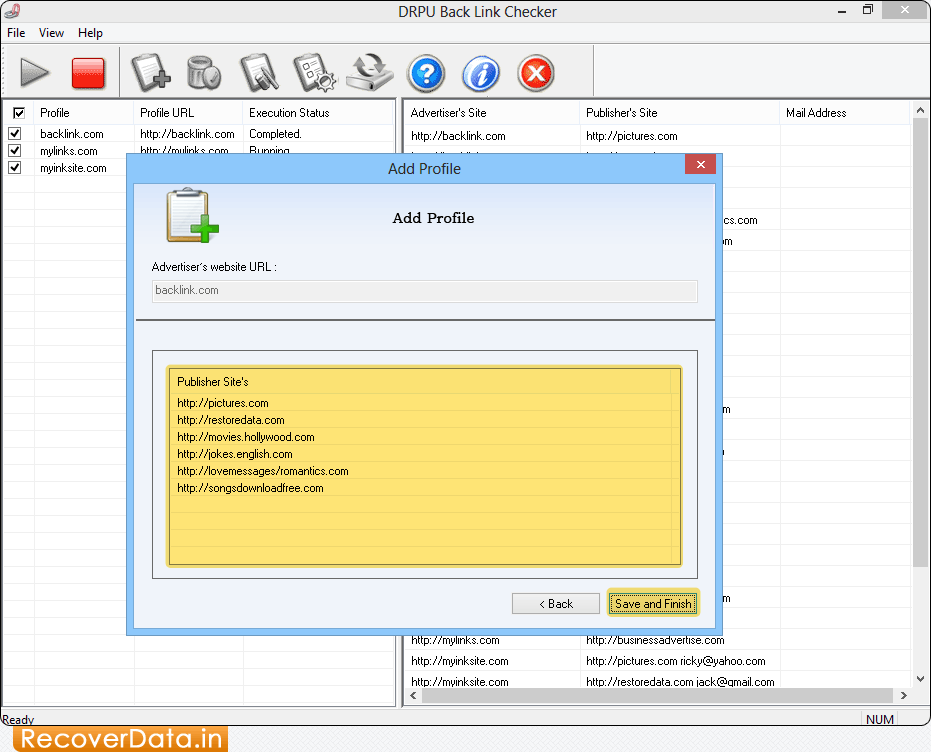Click the Start play icon in toolbar

pos(35,73)
